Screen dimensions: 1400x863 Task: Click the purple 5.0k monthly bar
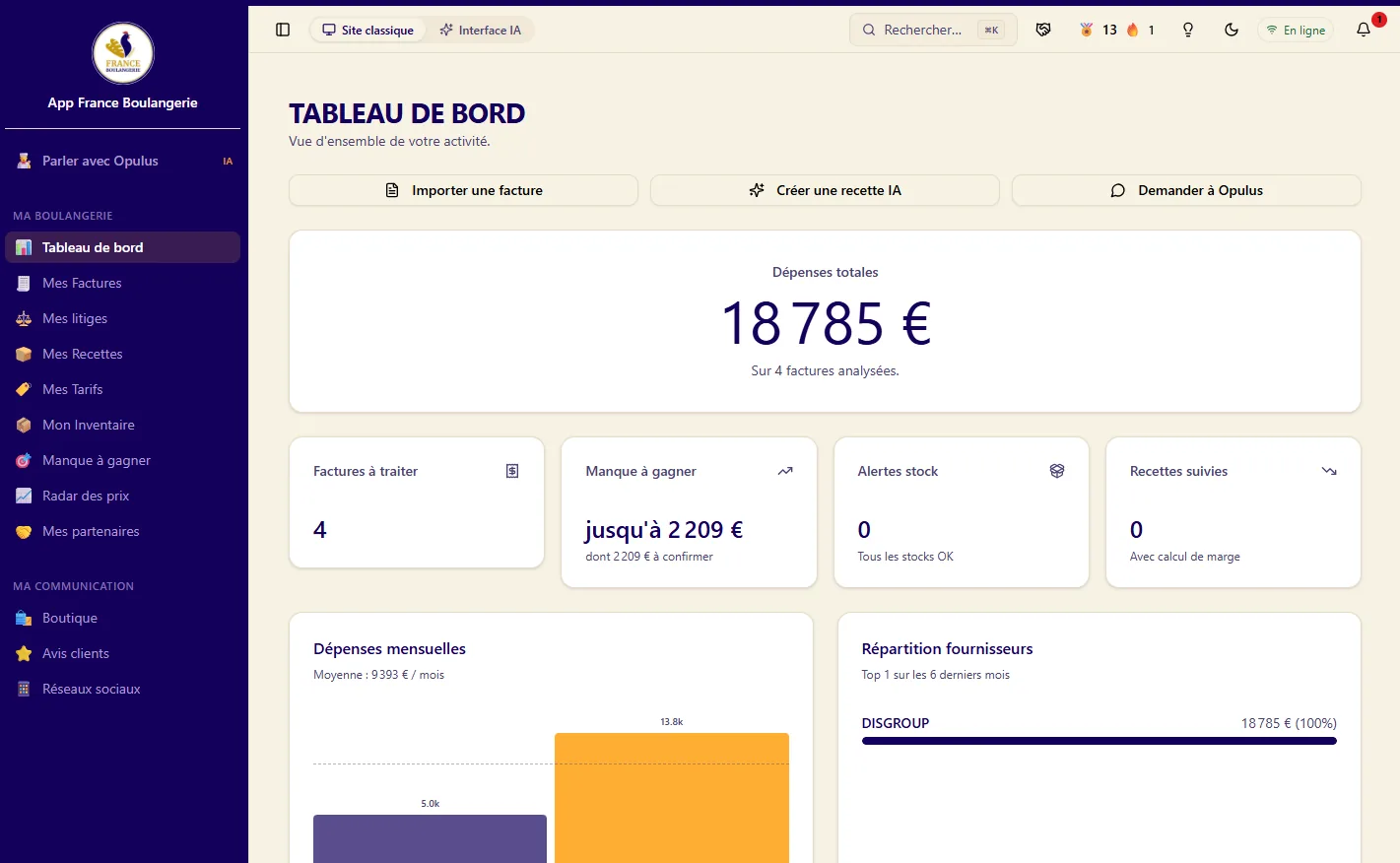(430, 838)
